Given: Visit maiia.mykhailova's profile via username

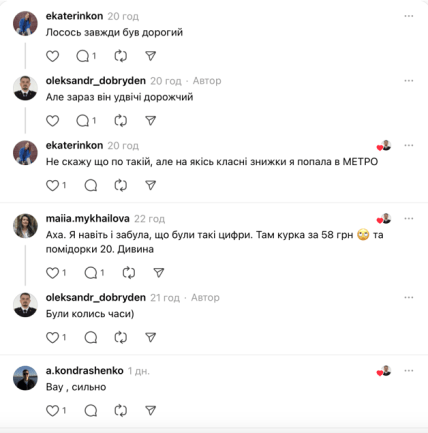Looking at the screenshot, I should (x=88, y=219).
